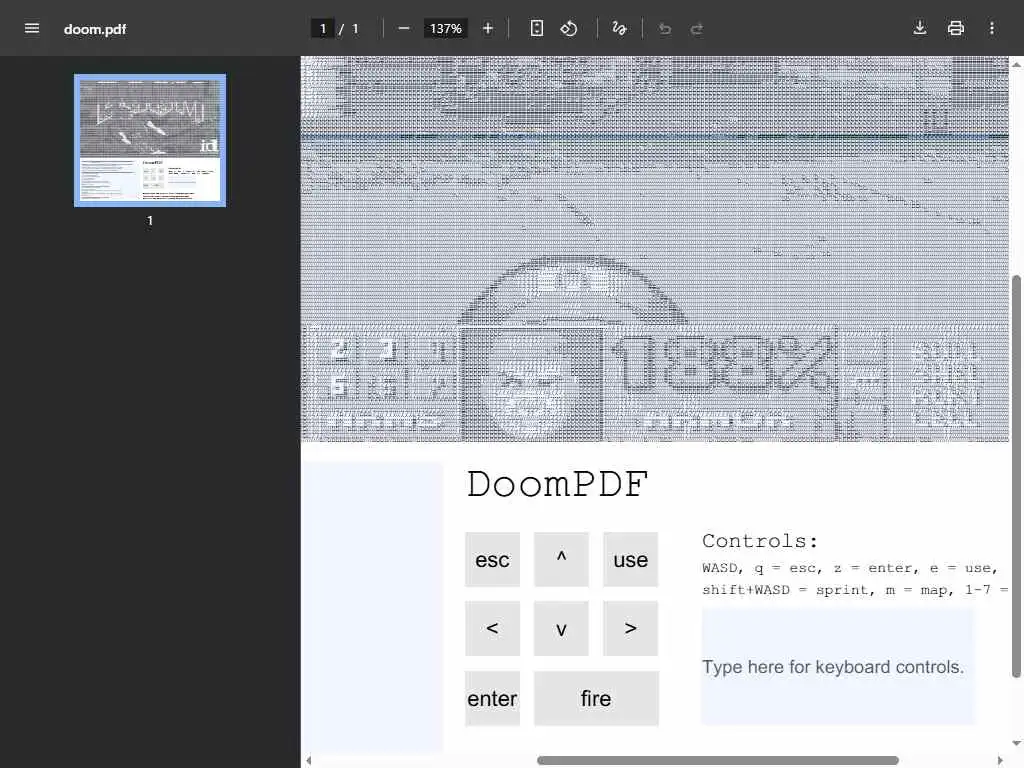Click the enter game button
The image size is (1024, 768).
[x=492, y=698]
